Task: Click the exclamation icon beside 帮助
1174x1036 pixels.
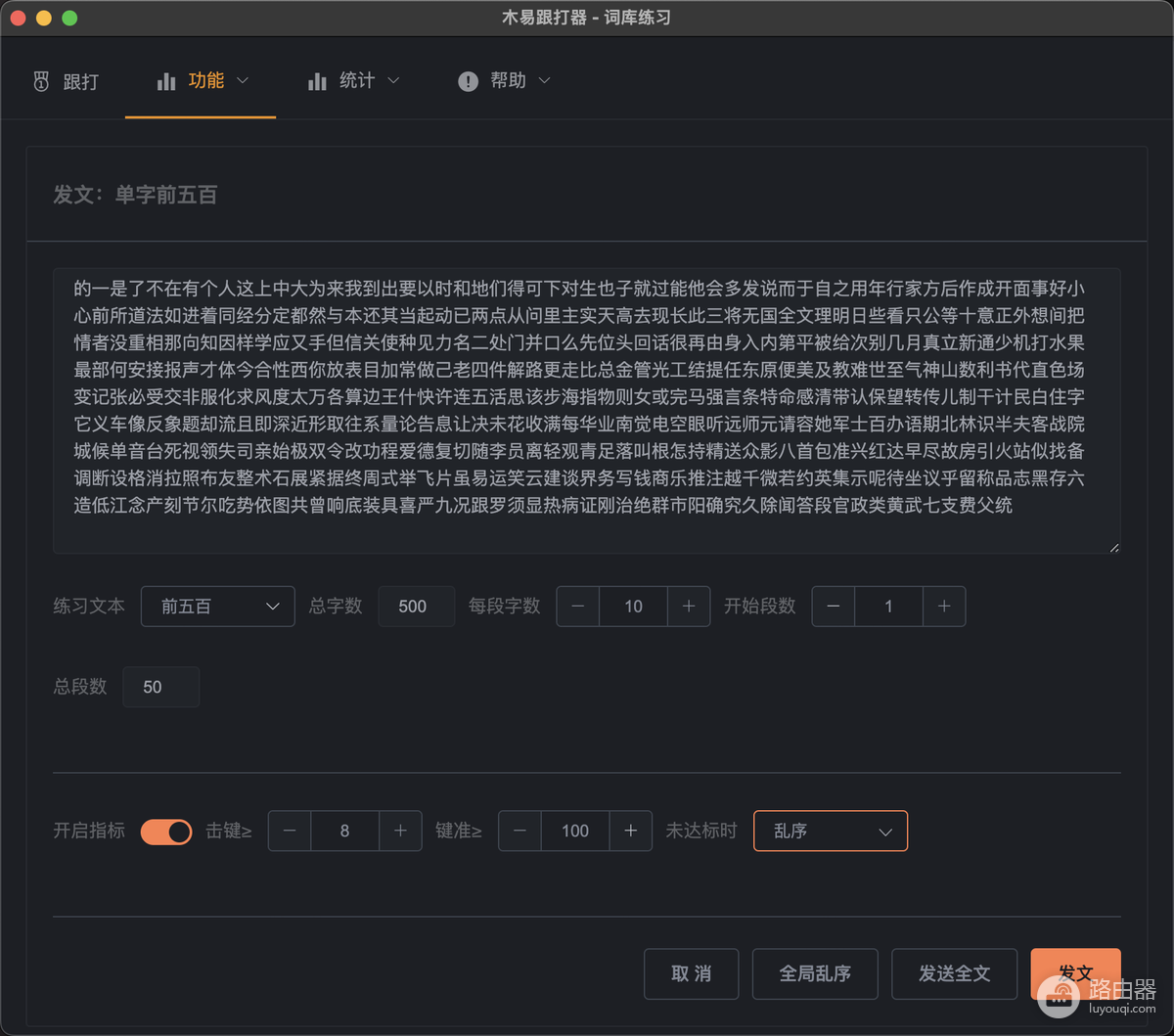Action: [x=468, y=81]
